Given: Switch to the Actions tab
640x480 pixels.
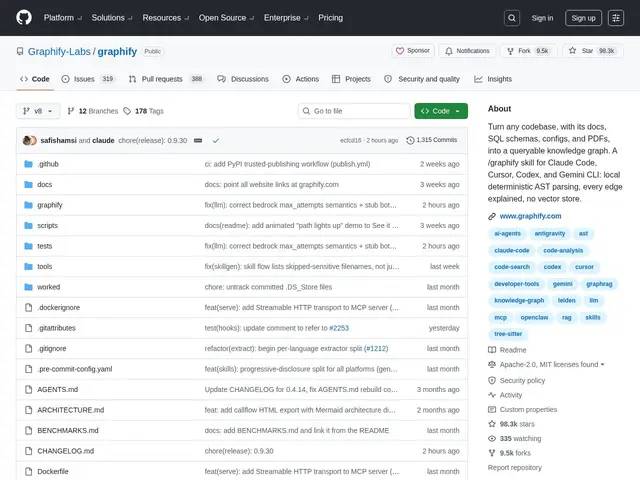Looking at the screenshot, I should tap(300, 79).
